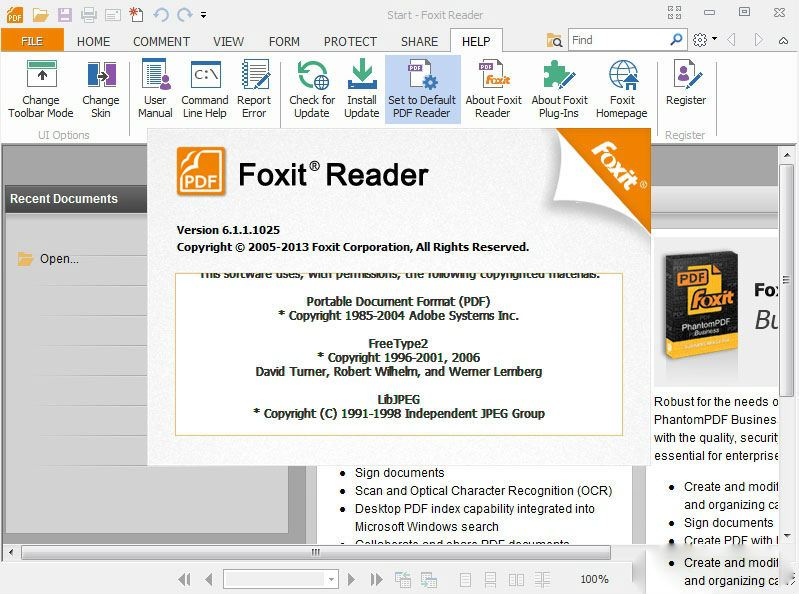Screen dimensions: 799x594
Task: Open the Change Skin option
Action: coord(101,89)
